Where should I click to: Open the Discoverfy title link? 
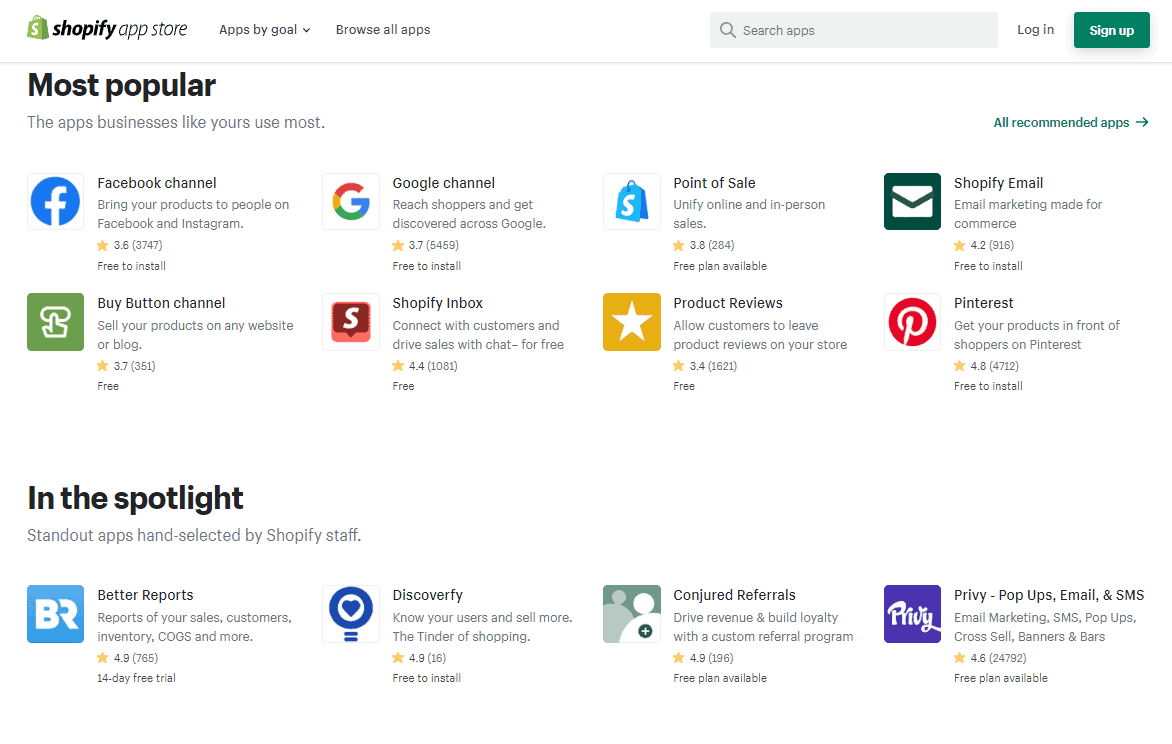pos(428,595)
